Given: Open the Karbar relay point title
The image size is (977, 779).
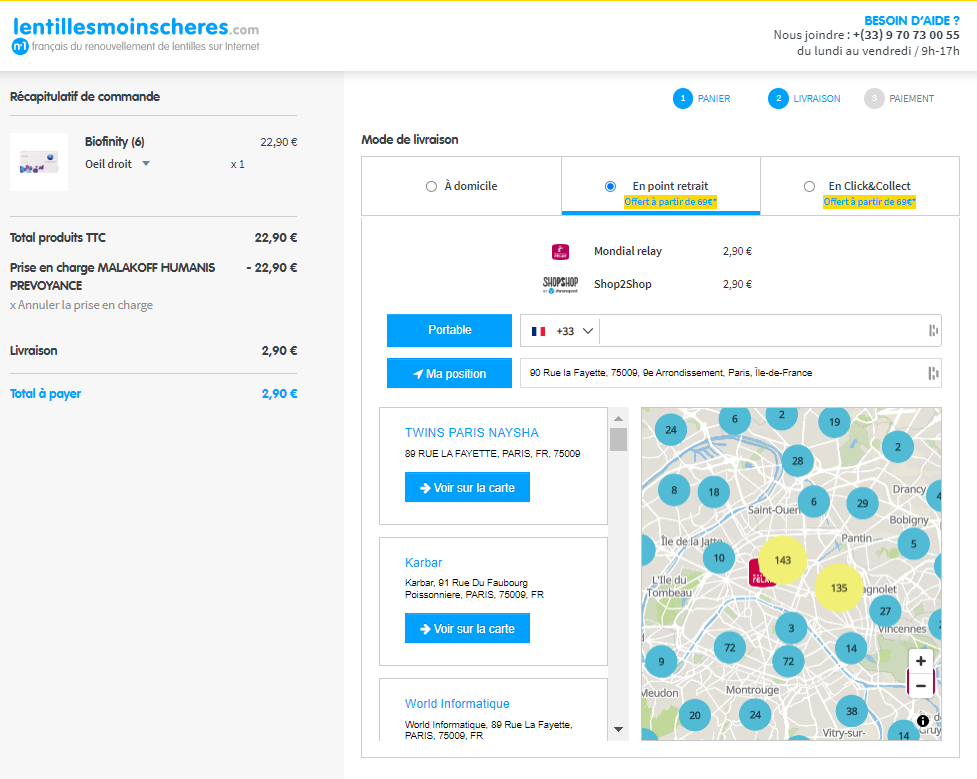Looking at the screenshot, I should [424, 563].
